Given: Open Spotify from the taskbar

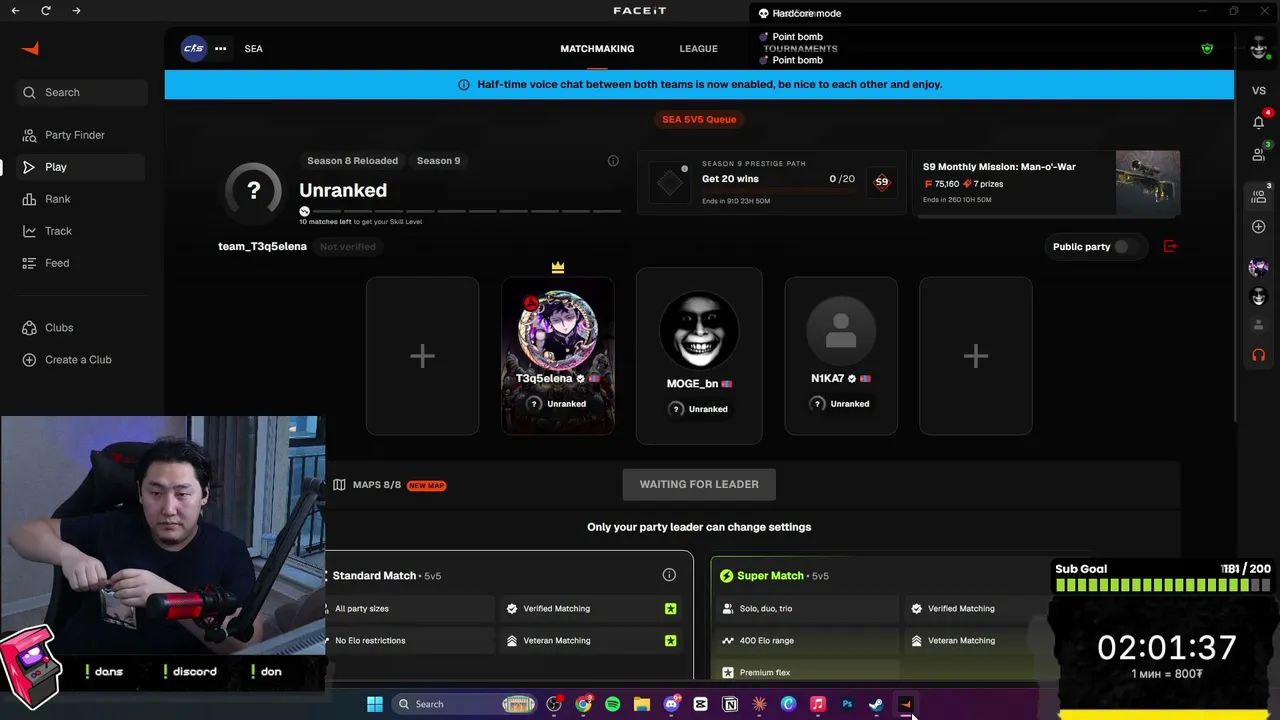Looking at the screenshot, I should 612,704.
